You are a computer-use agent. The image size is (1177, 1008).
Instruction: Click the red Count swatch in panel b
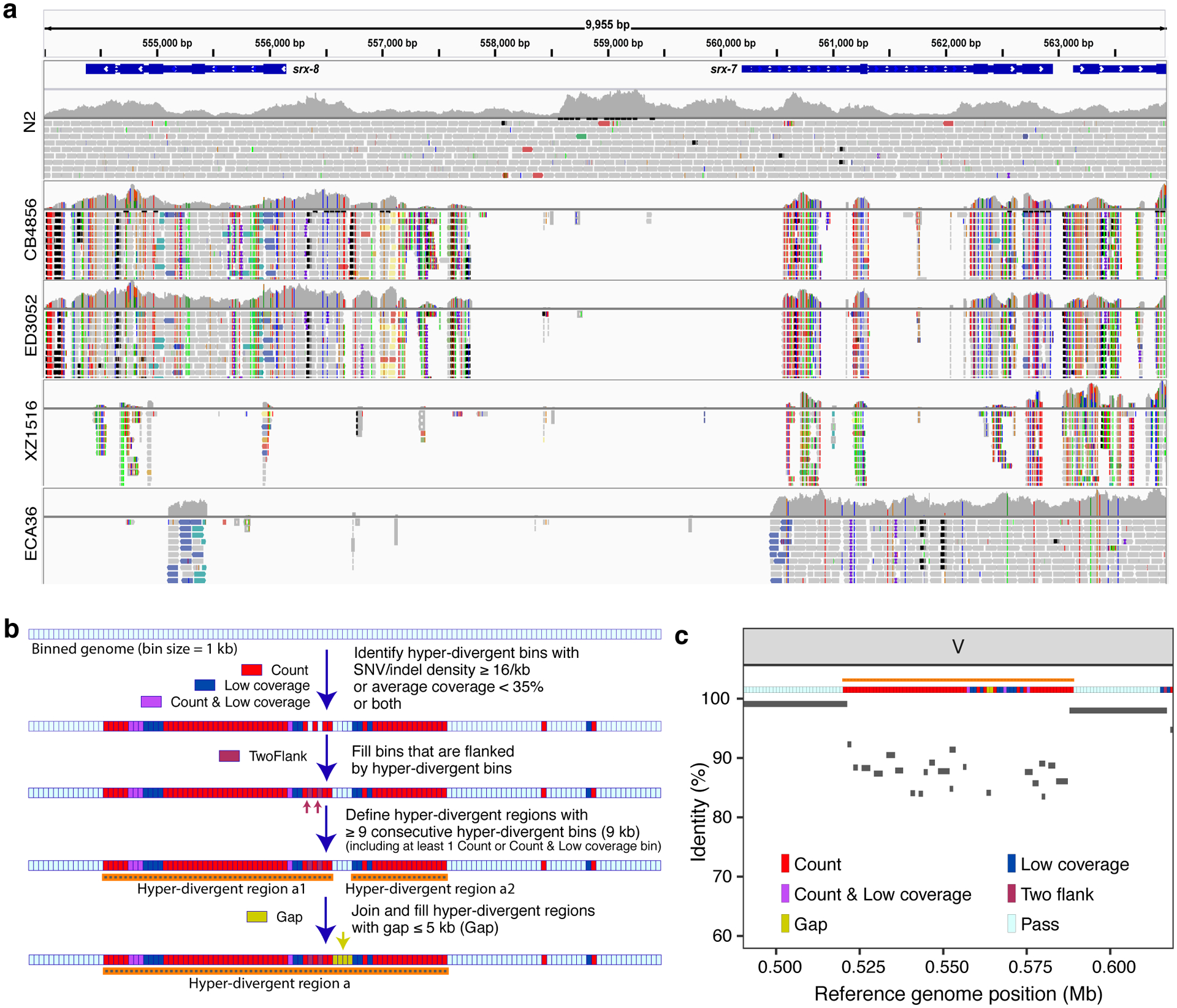(x=251, y=670)
